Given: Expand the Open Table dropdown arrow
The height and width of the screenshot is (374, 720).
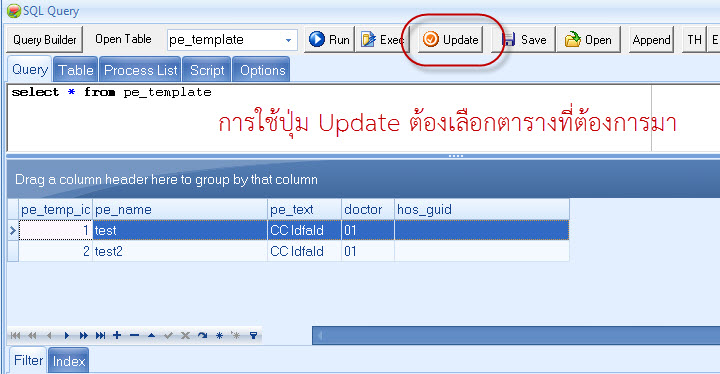Looking at the screenshot, I should coord(288,40).
